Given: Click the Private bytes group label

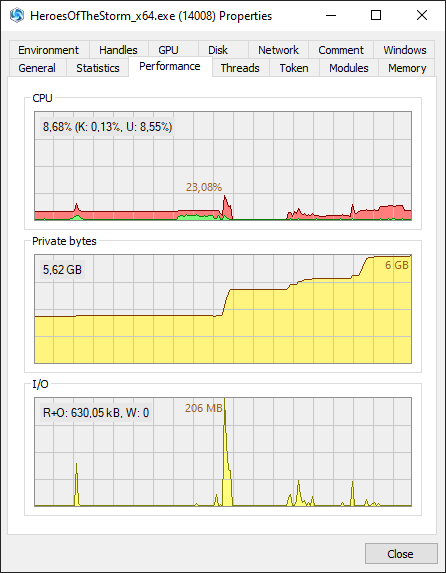Looking at the screenshot, I should pos(64,241).
